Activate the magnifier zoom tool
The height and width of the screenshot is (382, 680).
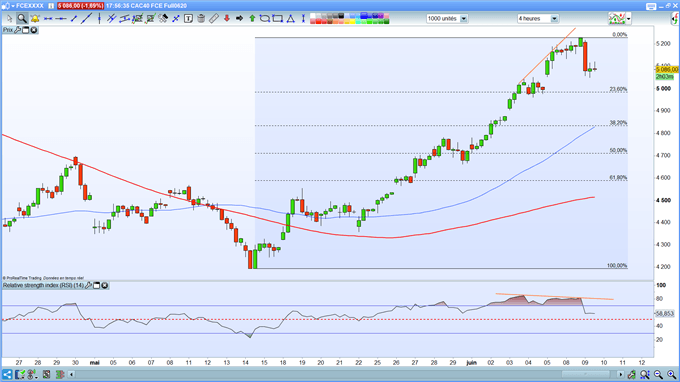(x=22, y=19)
